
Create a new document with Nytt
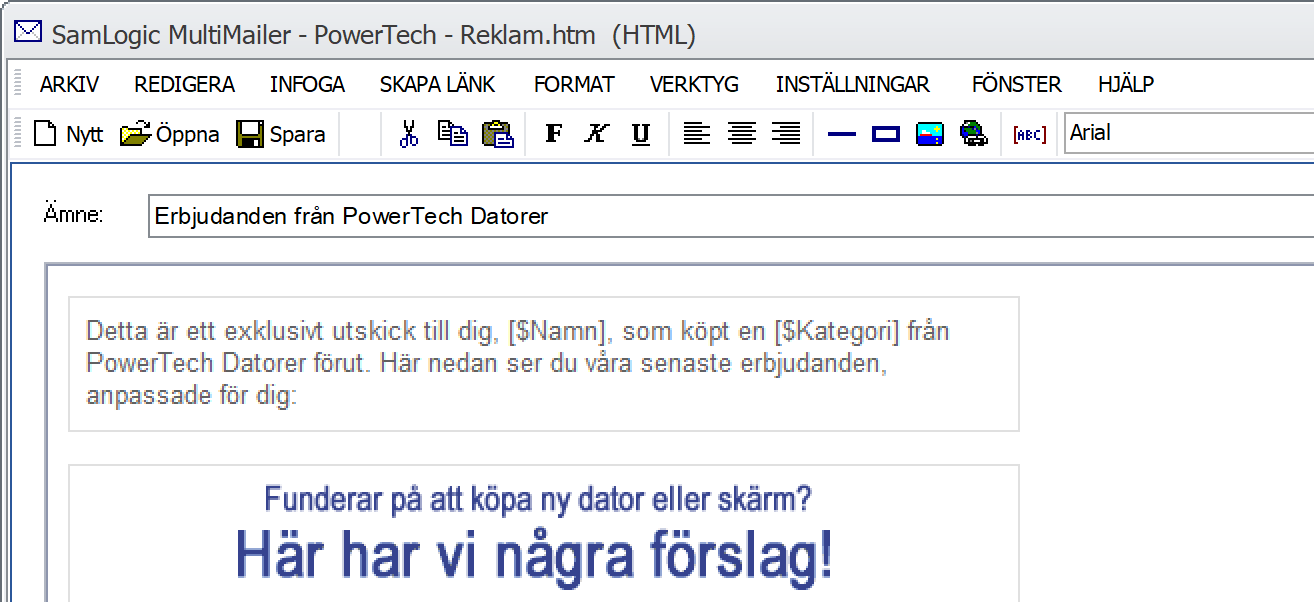click(68, 134)
